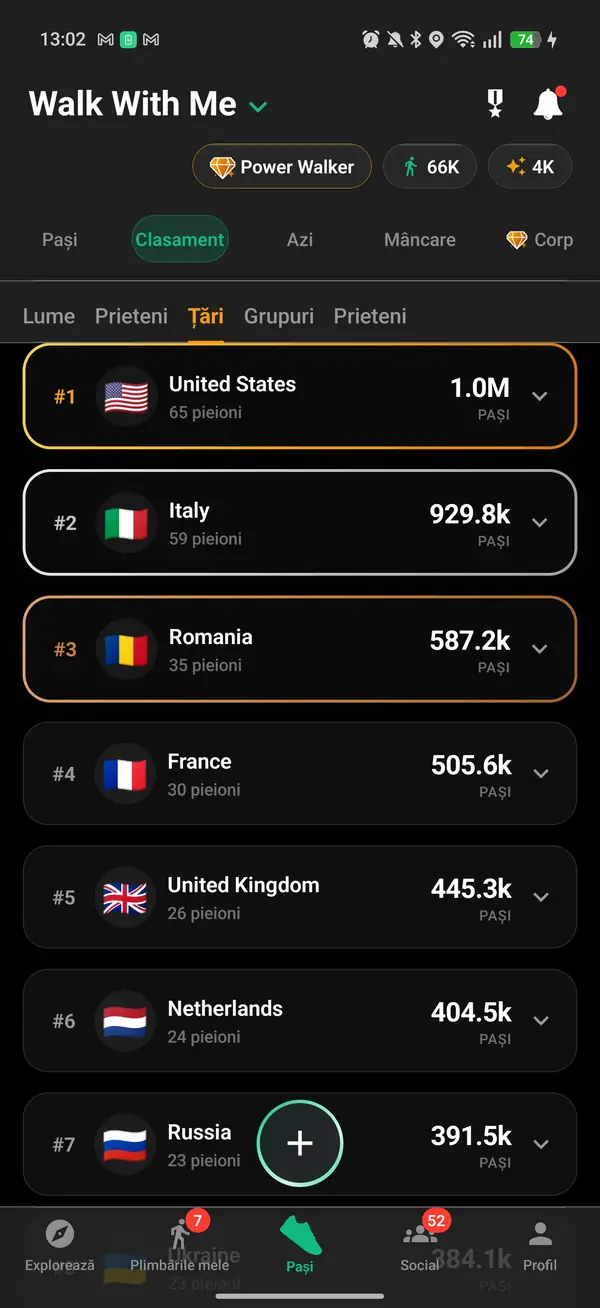The width and height of the screenshot is (600, 1308).
Task: Tap the Romania flag icon
Action: click(126, 650)
